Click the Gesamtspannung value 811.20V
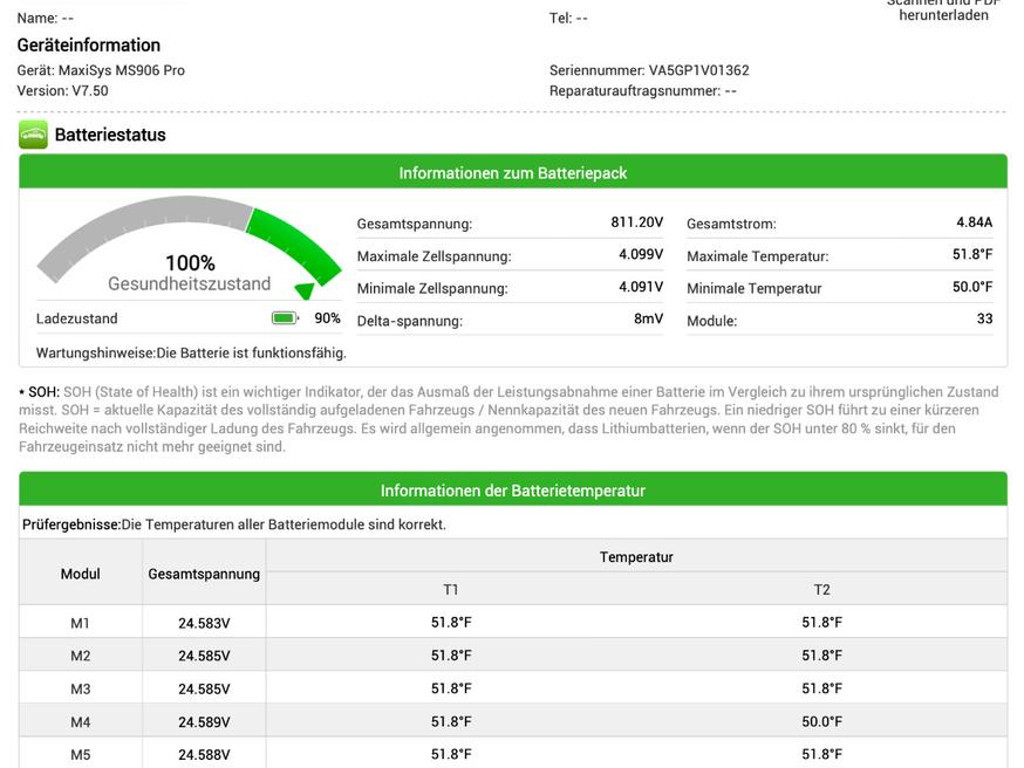 (x=637, y=223)
